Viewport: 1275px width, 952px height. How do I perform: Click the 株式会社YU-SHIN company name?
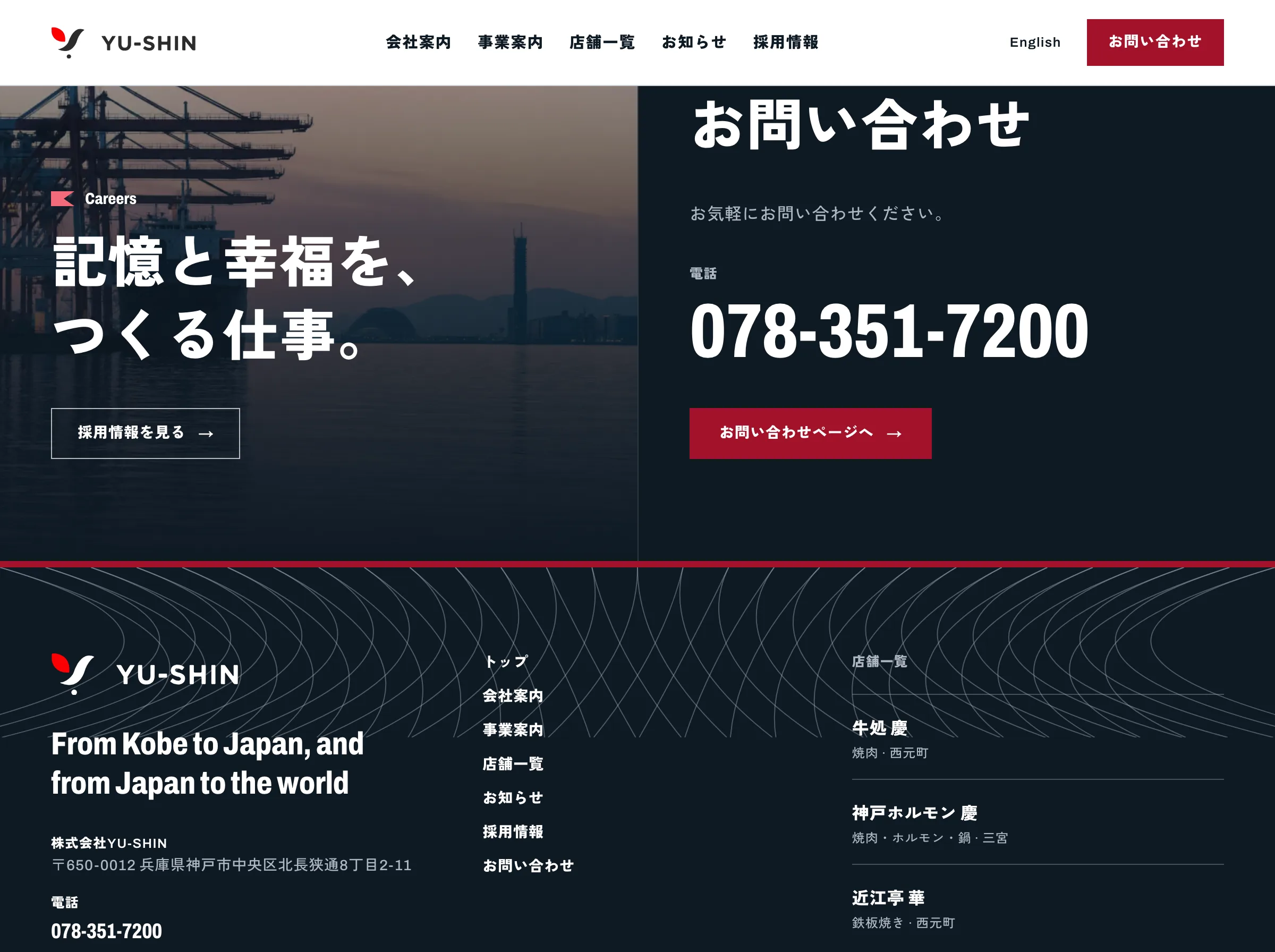pos(109,843)
